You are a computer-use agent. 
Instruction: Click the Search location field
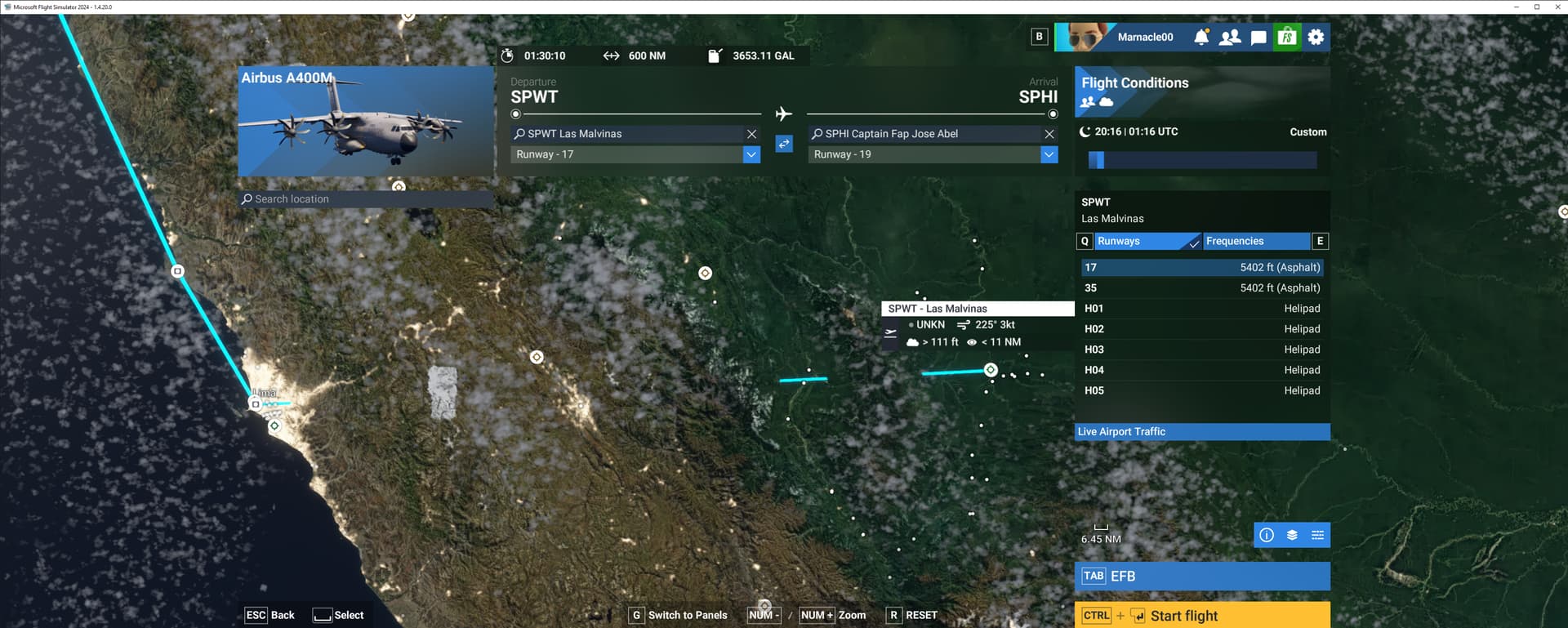click(x=366, y=199)
